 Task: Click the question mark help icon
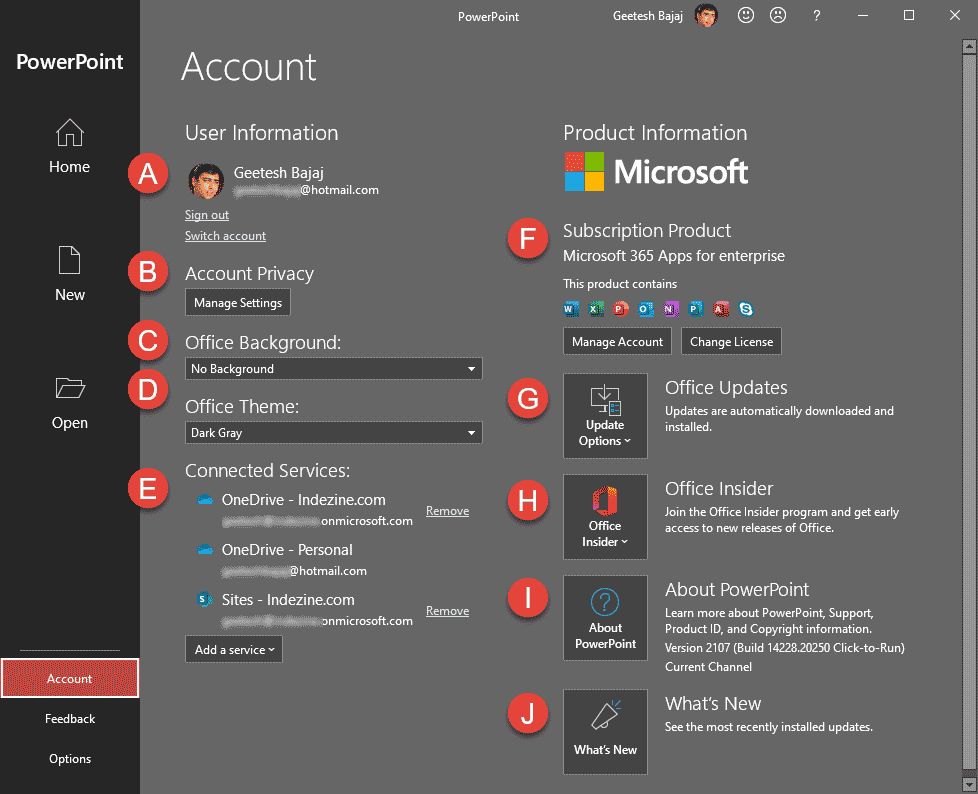point(816,16)
